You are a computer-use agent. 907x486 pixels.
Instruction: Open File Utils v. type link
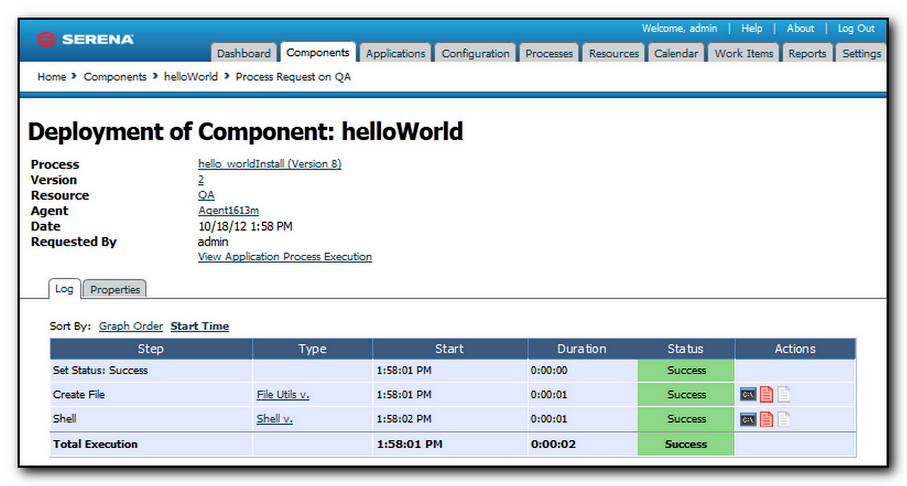click(283, 395)
